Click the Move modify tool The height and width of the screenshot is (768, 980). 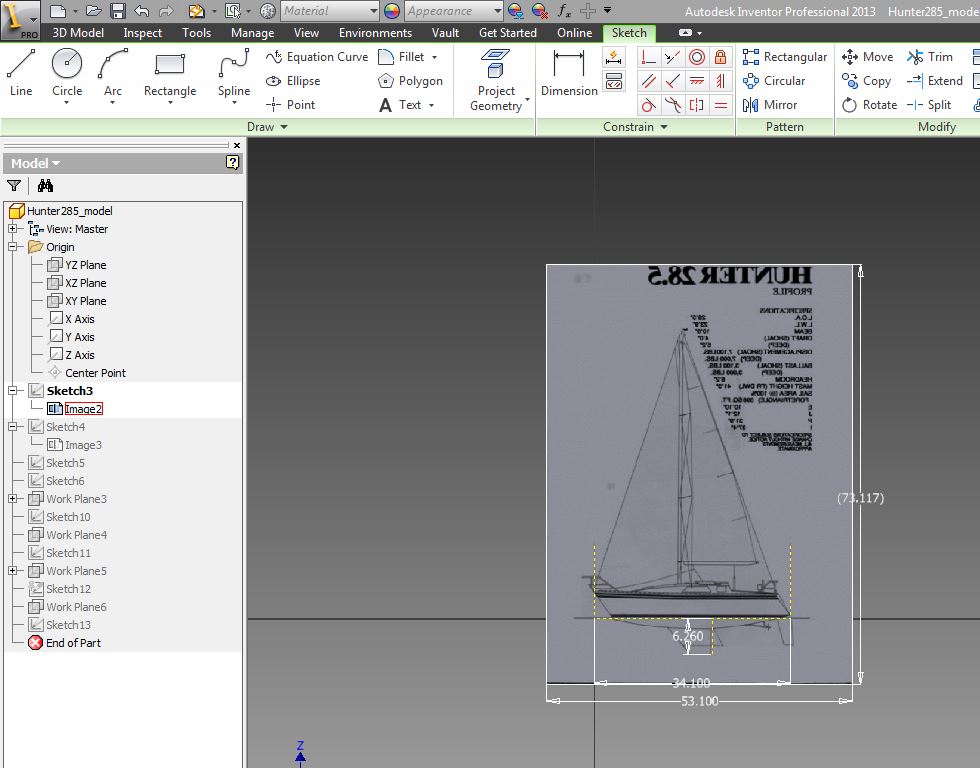coord(868,57)
